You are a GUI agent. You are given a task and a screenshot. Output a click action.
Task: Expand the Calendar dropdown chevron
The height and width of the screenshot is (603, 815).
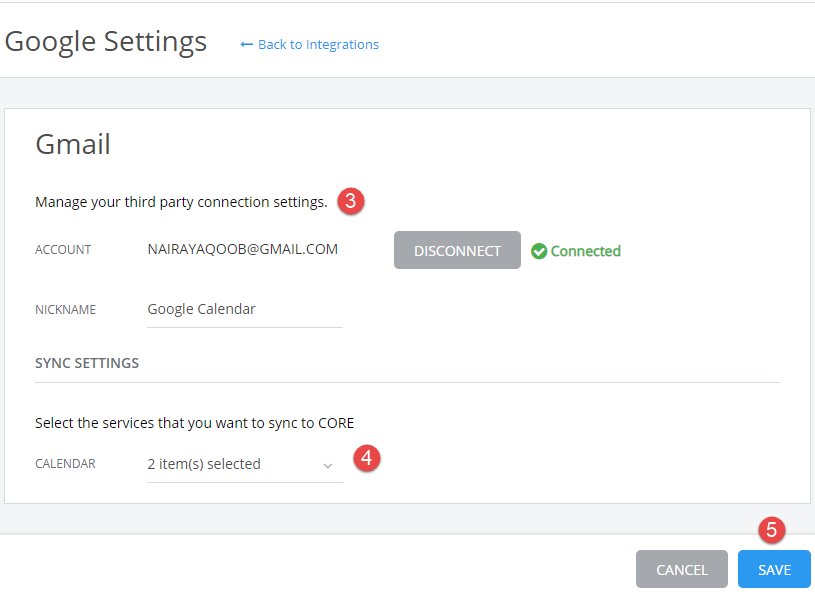pyautogui.click(x=327, y=465)
